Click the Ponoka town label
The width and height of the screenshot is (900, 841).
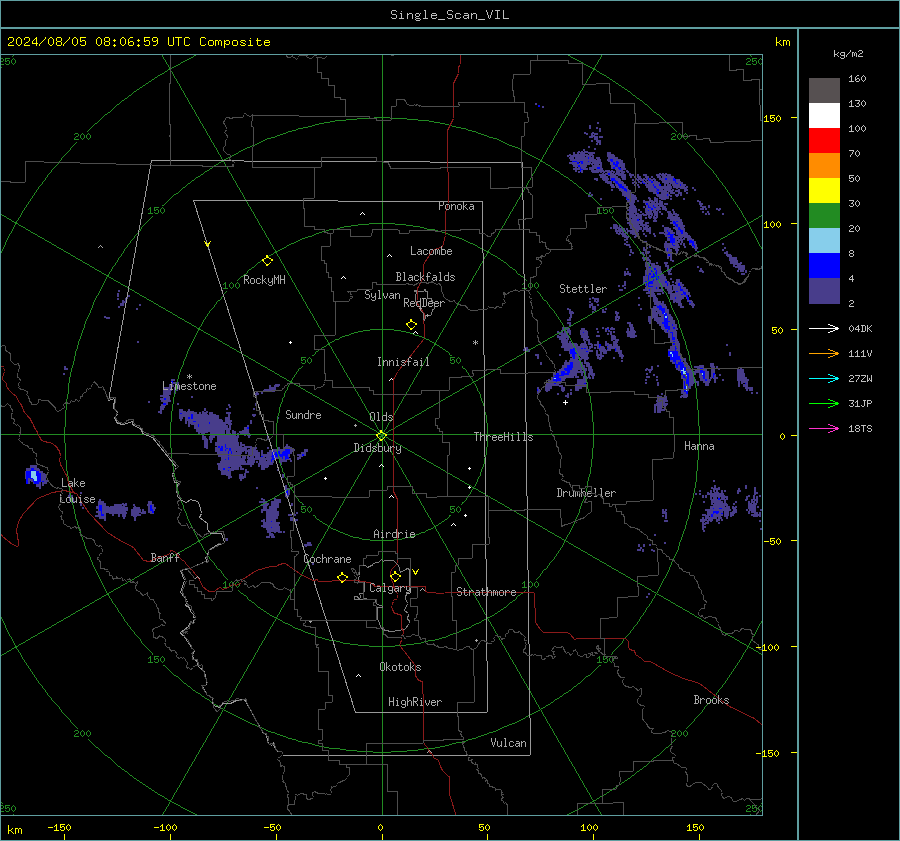[456, 206]
